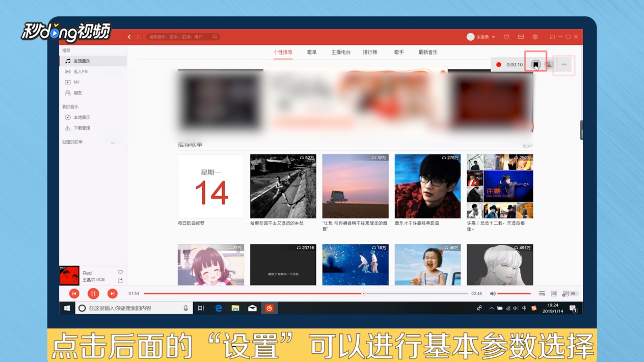Open the man with glasses playlist cover
644x362 pixels.
click(x=428, y=186)
